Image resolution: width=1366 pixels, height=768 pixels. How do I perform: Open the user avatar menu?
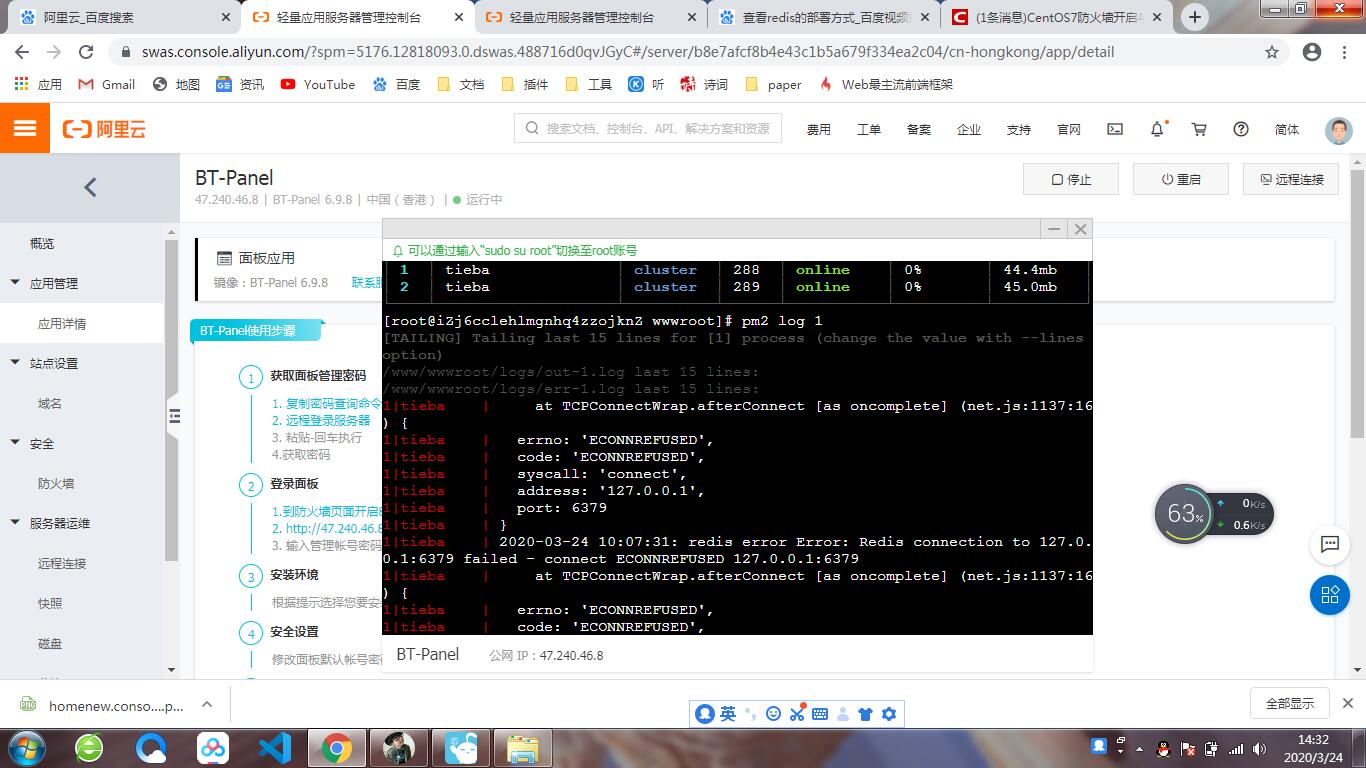1338,129
